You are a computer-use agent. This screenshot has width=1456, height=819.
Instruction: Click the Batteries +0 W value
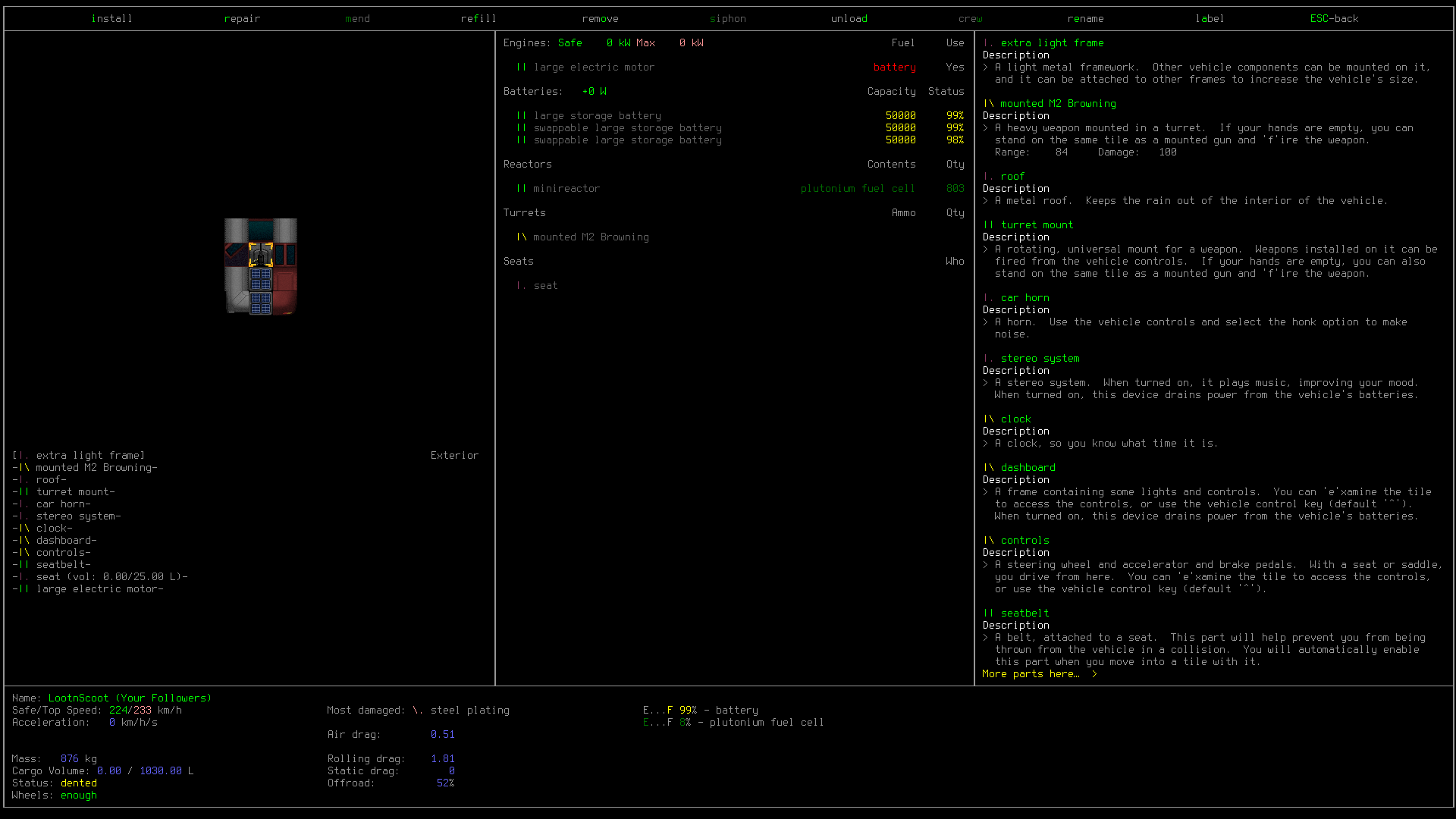point(595,92)
